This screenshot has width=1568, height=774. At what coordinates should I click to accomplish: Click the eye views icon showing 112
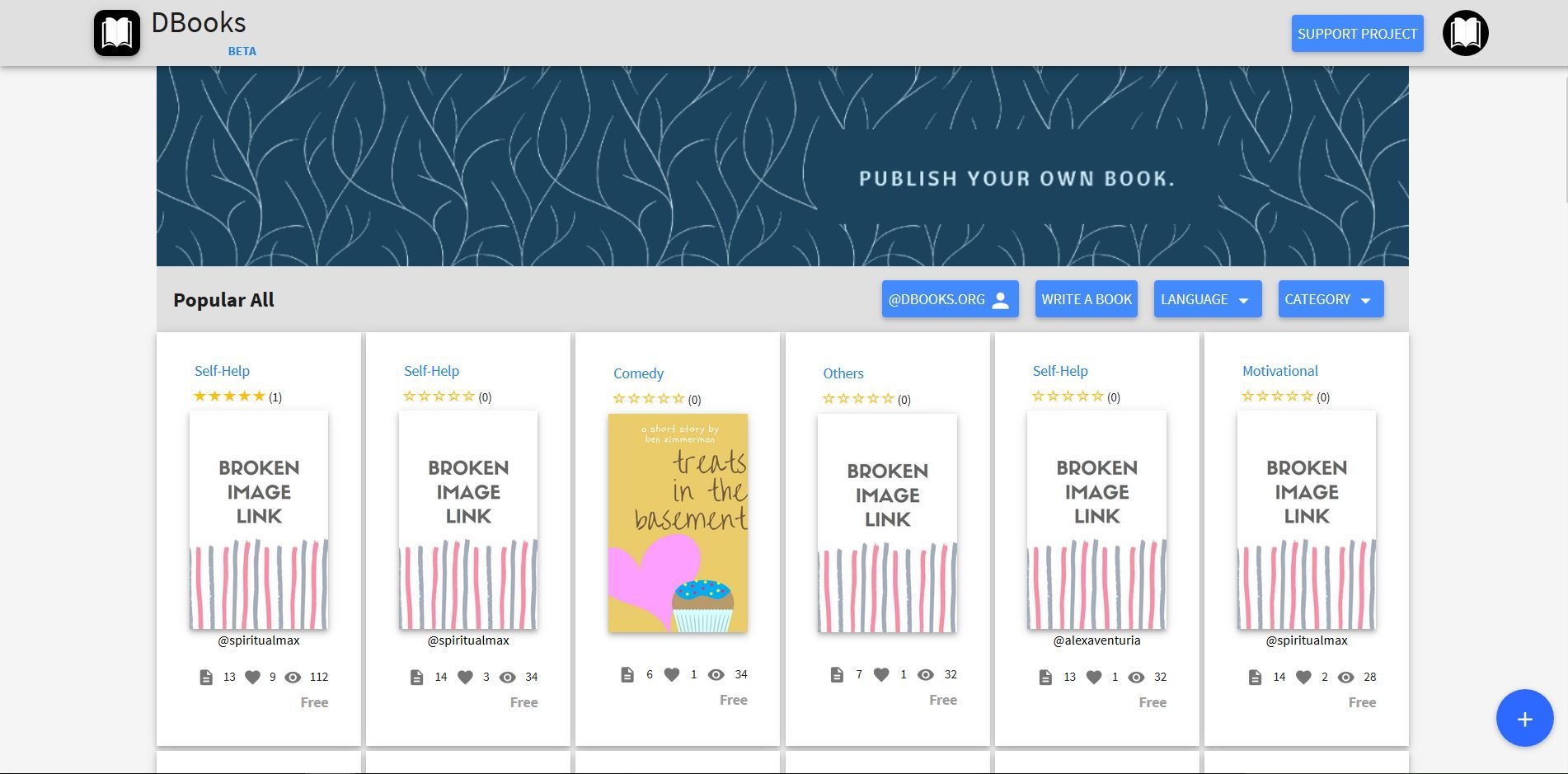(x=293, y=677)
